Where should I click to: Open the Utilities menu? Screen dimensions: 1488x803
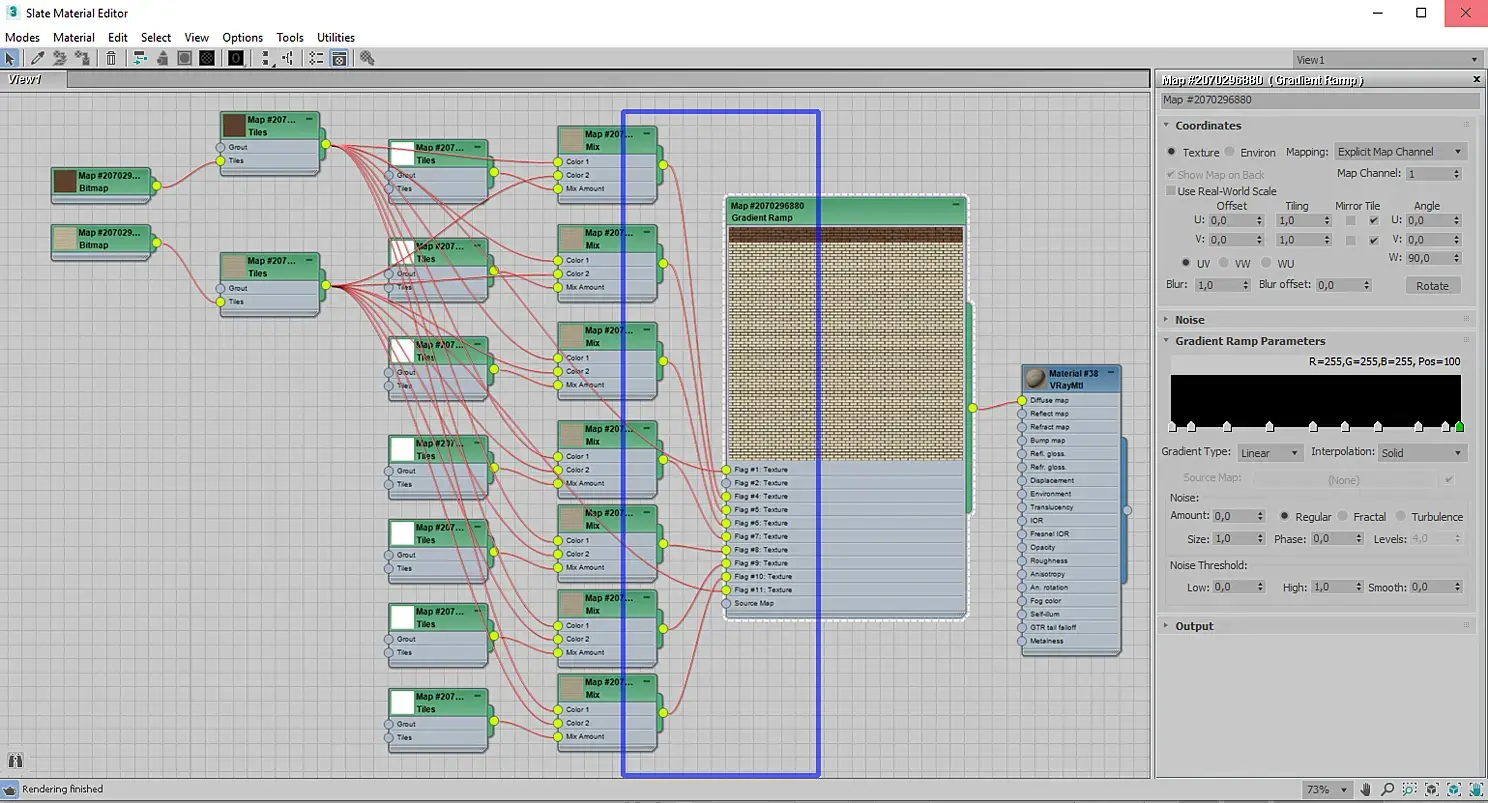click(x=336, y=37)
